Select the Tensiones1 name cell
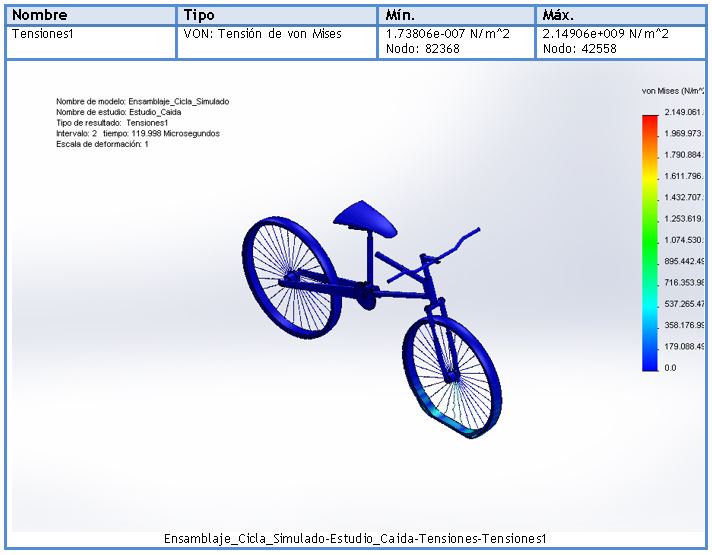The height and width of the screenshot is (555, 712). coord(42,34)
